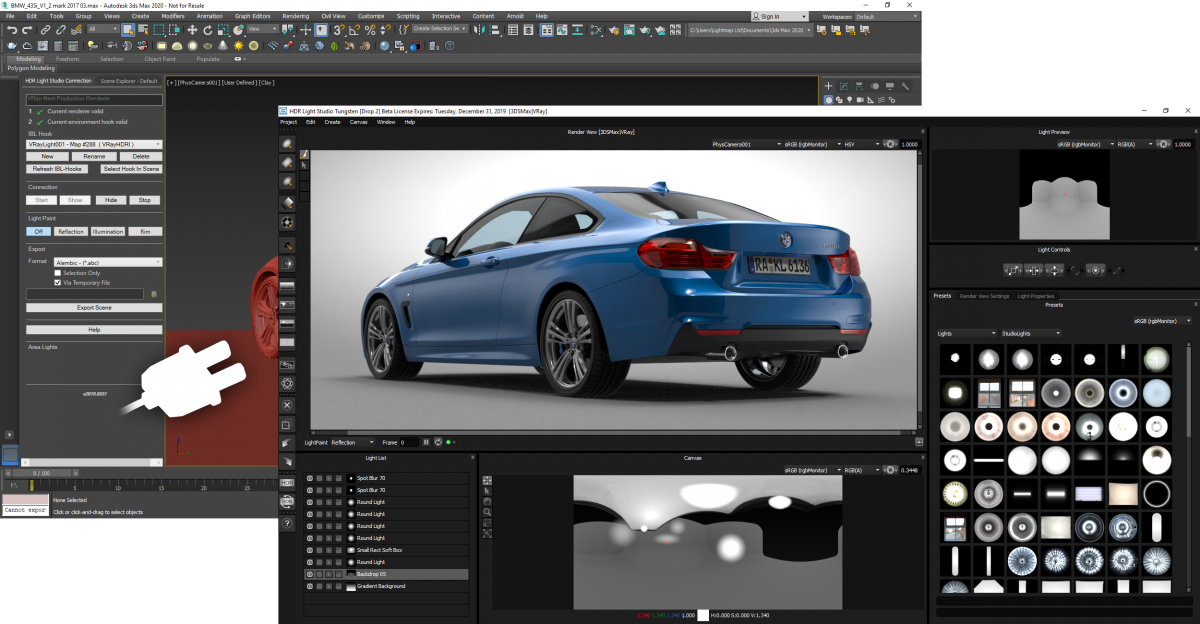Open the help question mark in HDR toolbar
The height and width of the screenshot is (624, 1200).
click(x=288, y=524)
